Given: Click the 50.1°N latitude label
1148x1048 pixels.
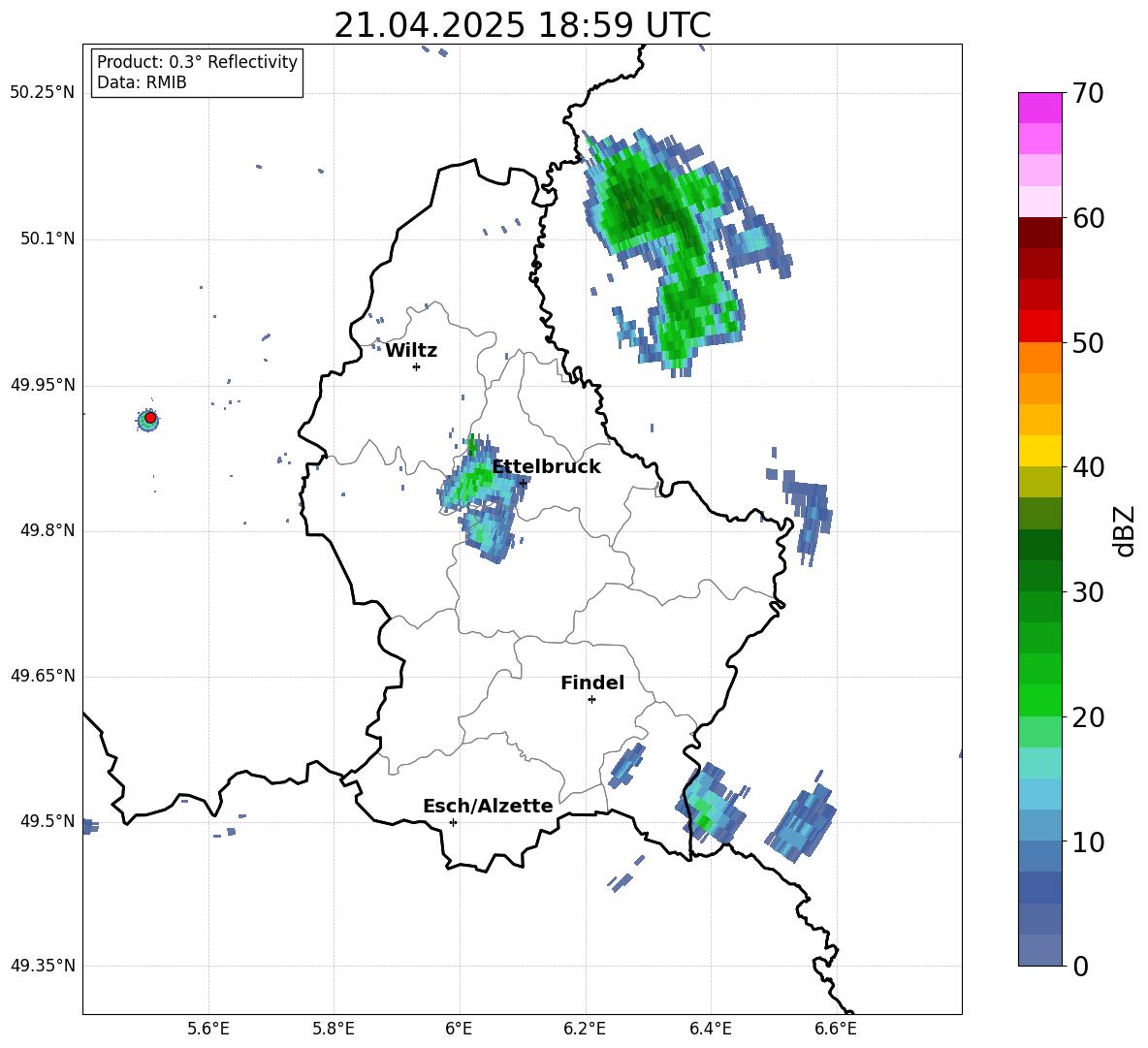Looking at the screenshot, I should click(48, 238).
